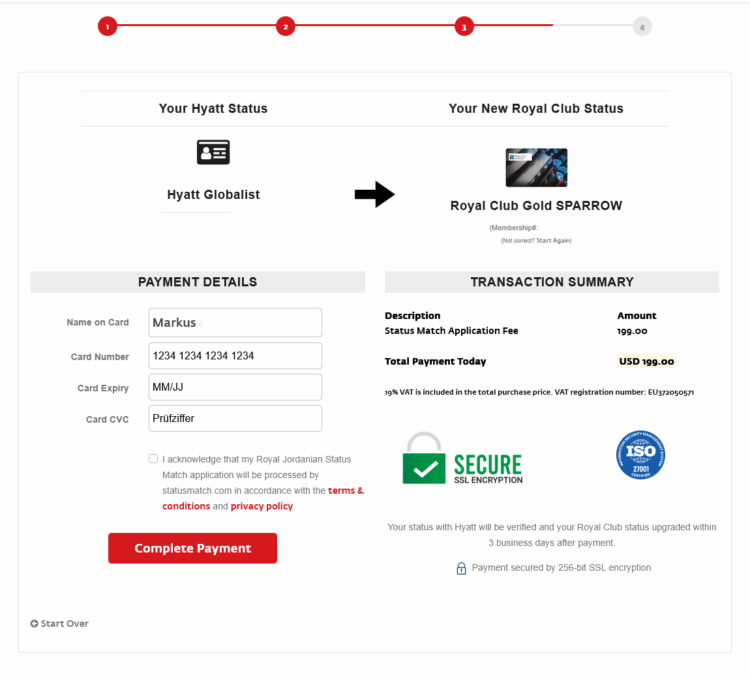Click the blue ISO 27001 badge
This screenshot has height=679, width=750.
(x=640, y=455)
